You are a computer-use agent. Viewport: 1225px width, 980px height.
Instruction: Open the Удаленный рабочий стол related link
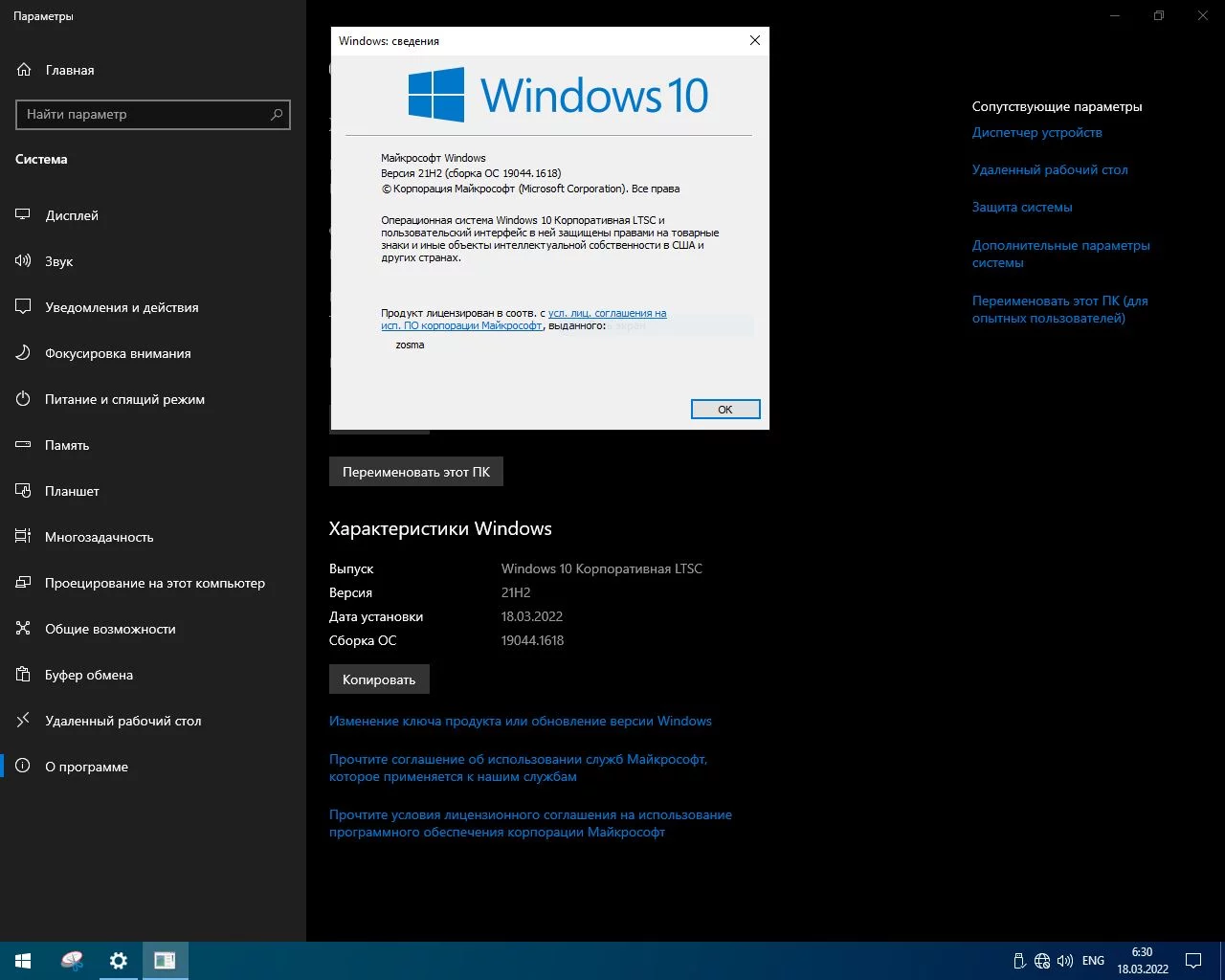tap(1050, 169)
